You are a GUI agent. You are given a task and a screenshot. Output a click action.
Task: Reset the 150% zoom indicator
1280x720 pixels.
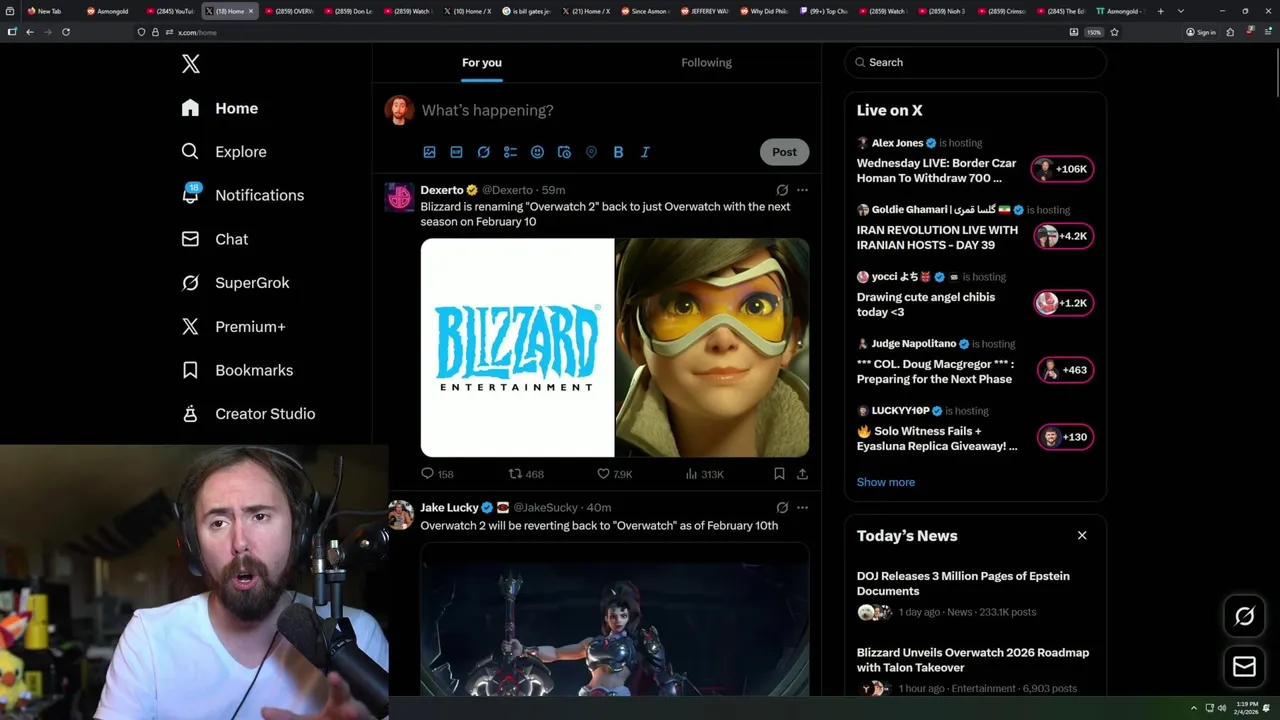pyautogui.click(x=1094, y=32)
